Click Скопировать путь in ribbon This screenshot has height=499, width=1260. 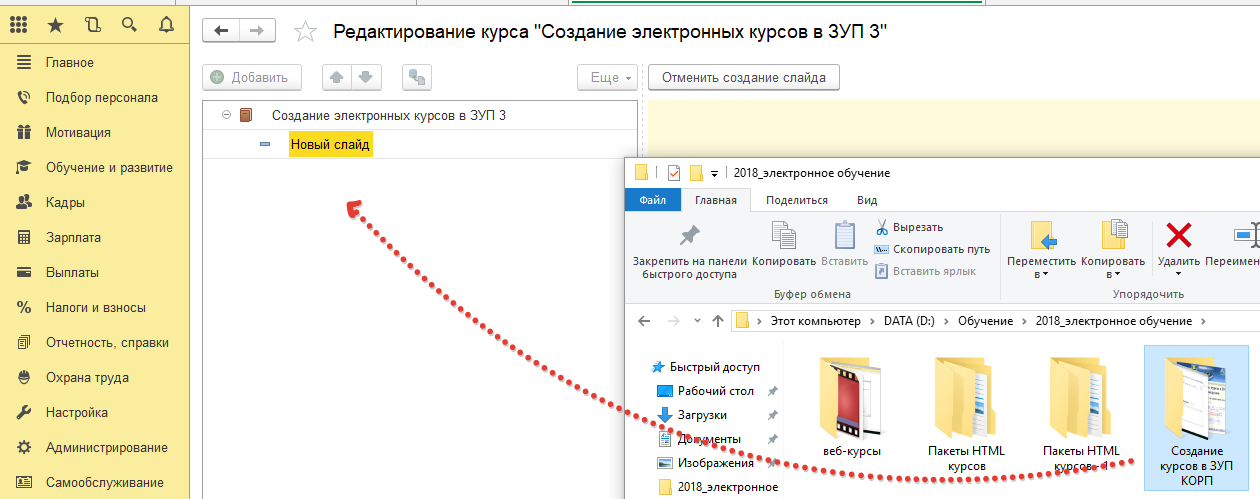pos(932,249)
